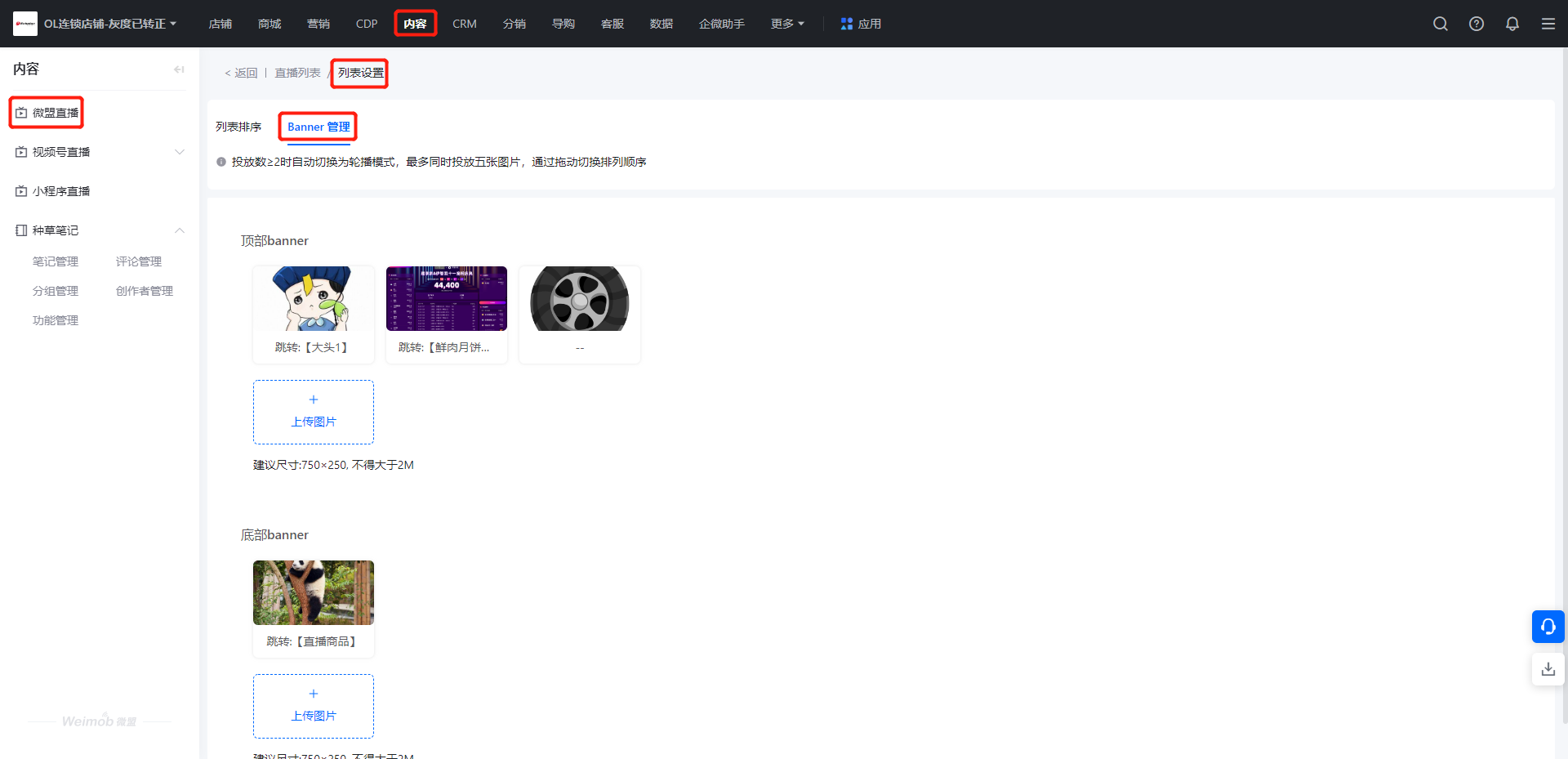Screen dimensions: 1568x759
Task: Click the store logo at the top left
Action: pos(25,24)
